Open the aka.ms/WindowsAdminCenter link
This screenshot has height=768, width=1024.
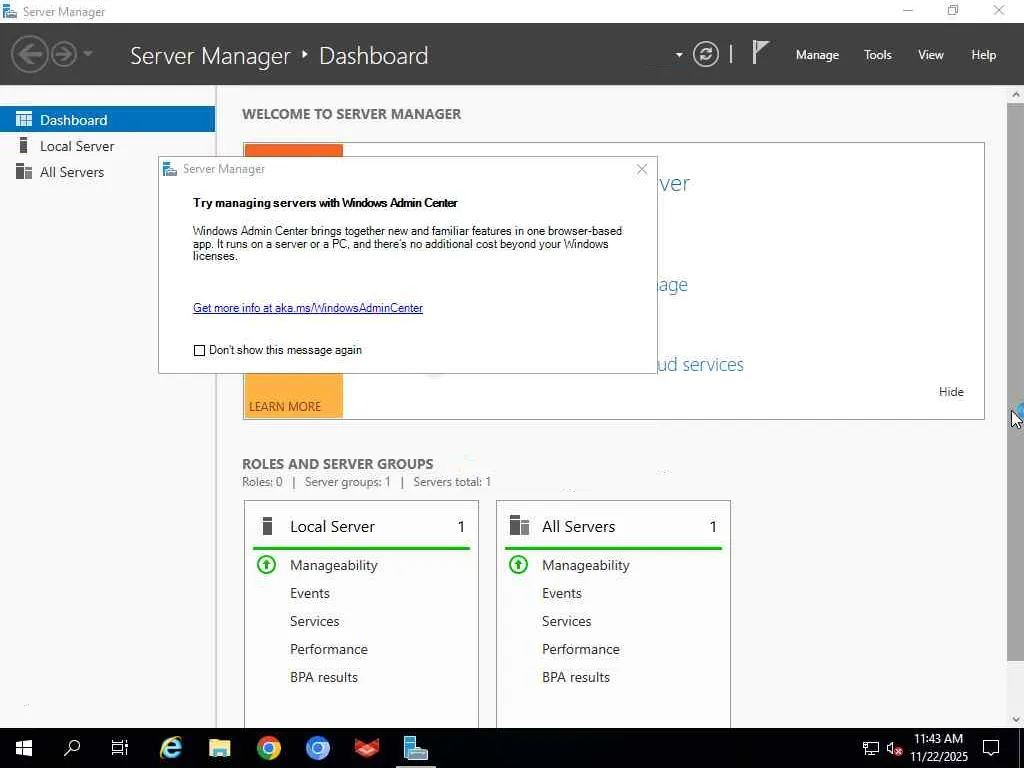(308, 308)
